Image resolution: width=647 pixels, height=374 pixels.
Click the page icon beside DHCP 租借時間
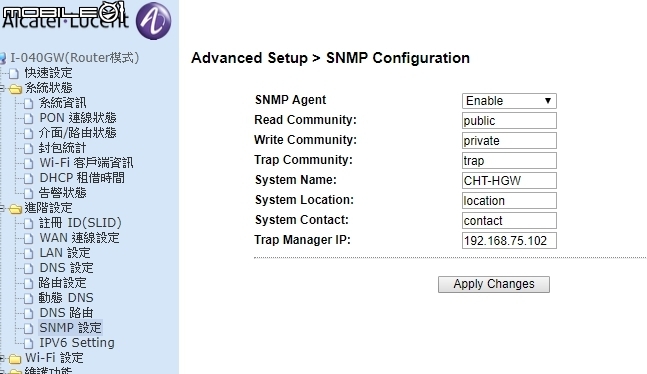[28, 178]
